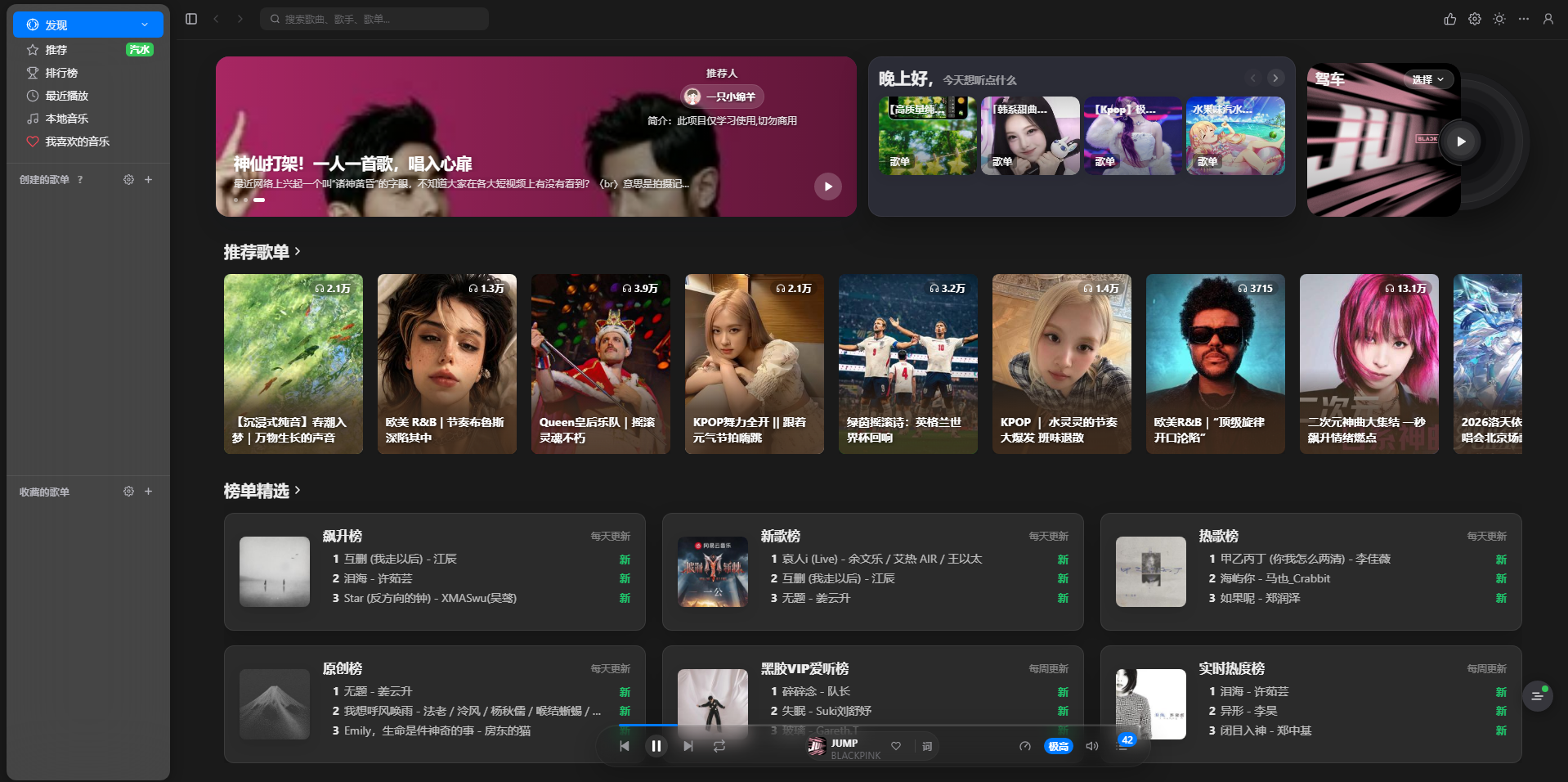
Task: Open the 新歌榜 chart title
Action: 781,537
